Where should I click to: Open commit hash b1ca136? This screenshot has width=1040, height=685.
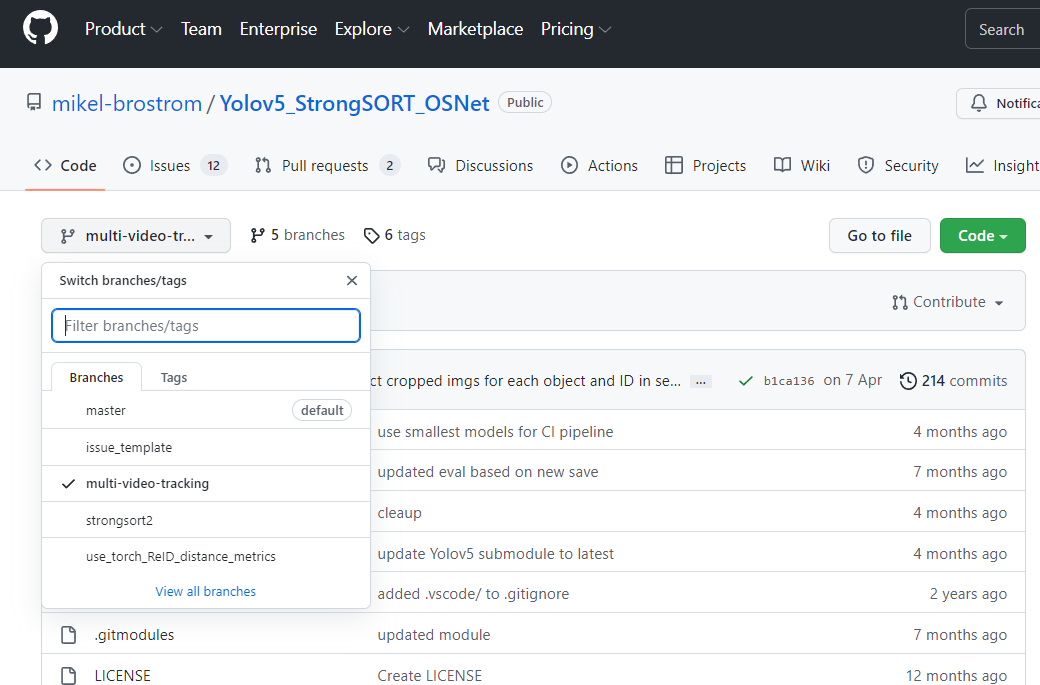pos(789,381)
